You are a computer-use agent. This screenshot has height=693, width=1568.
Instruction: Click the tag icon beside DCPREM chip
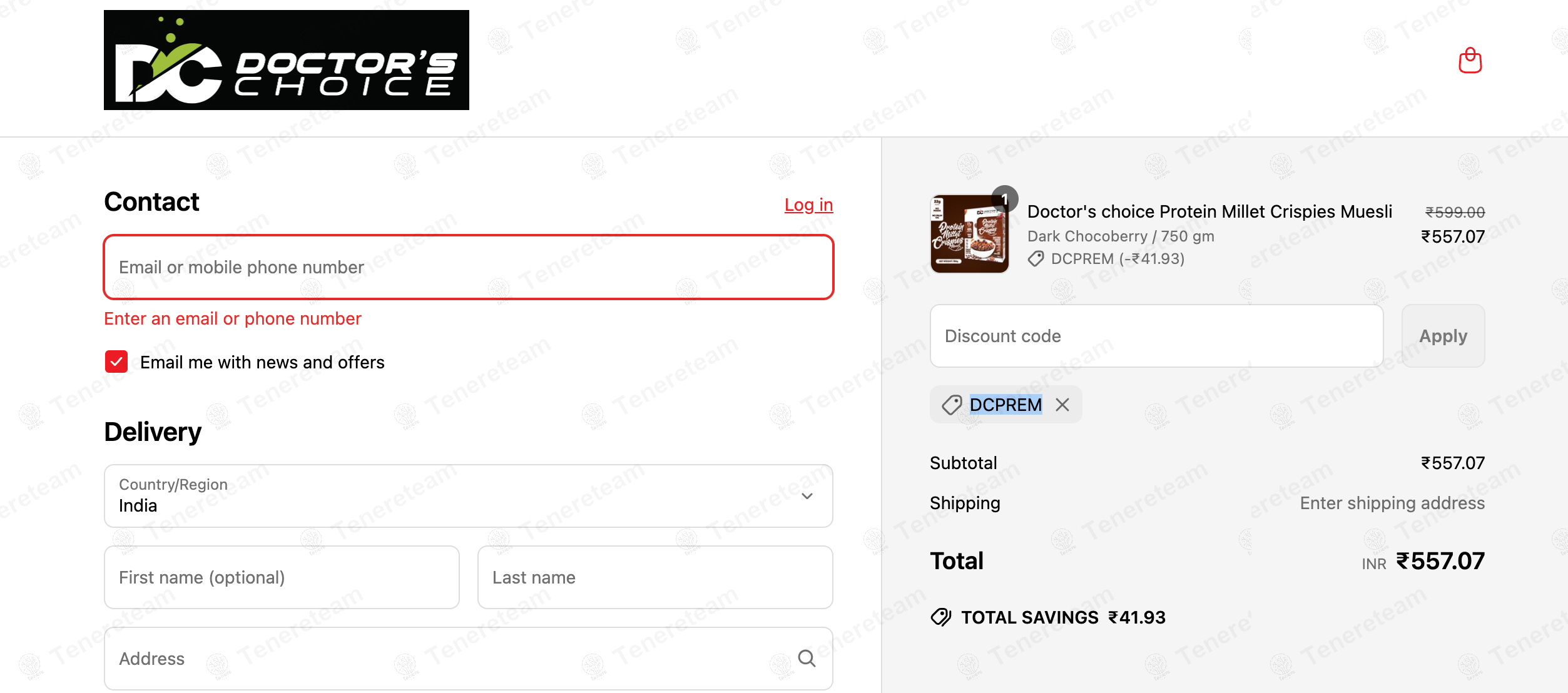pyautogui.click(x=952, y=405)
